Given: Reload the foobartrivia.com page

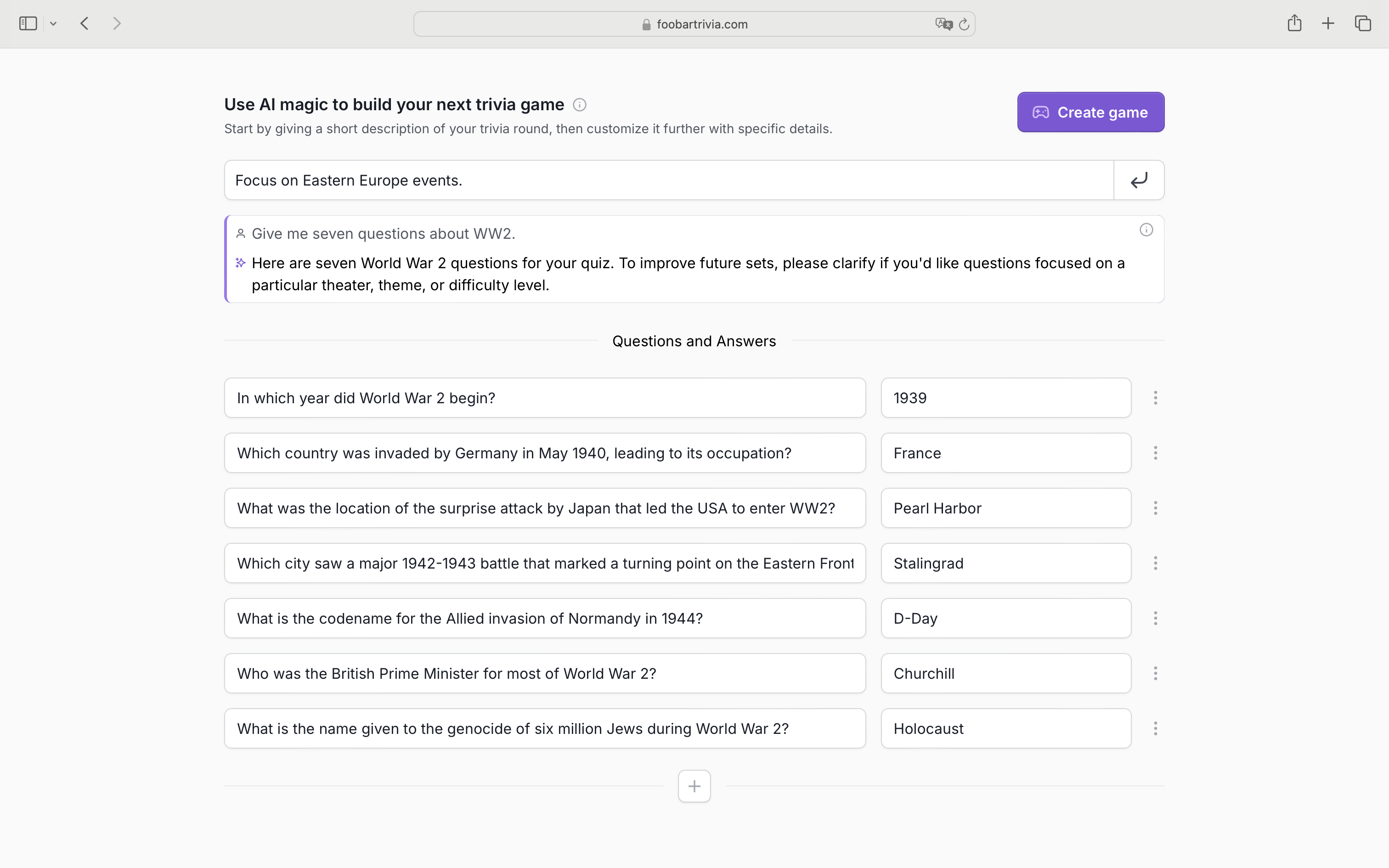Looking at the screenshot, I should (964, 23).
